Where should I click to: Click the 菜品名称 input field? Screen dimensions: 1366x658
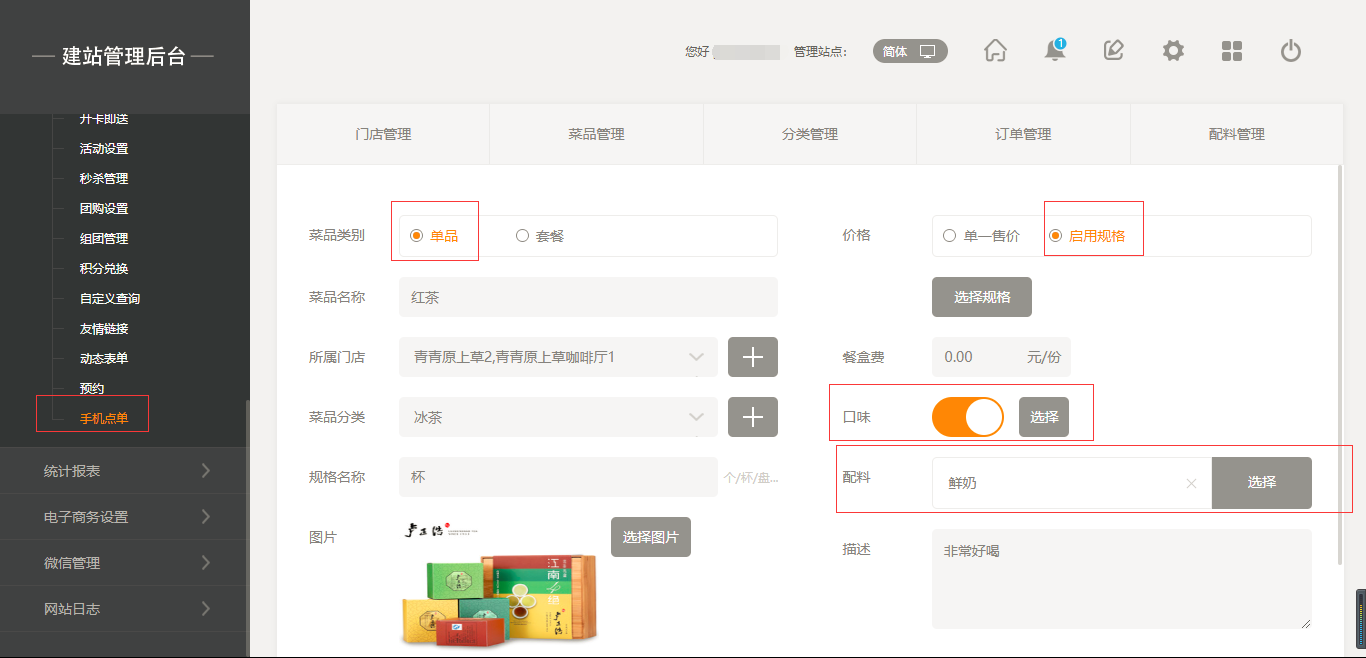coord(588,297)
